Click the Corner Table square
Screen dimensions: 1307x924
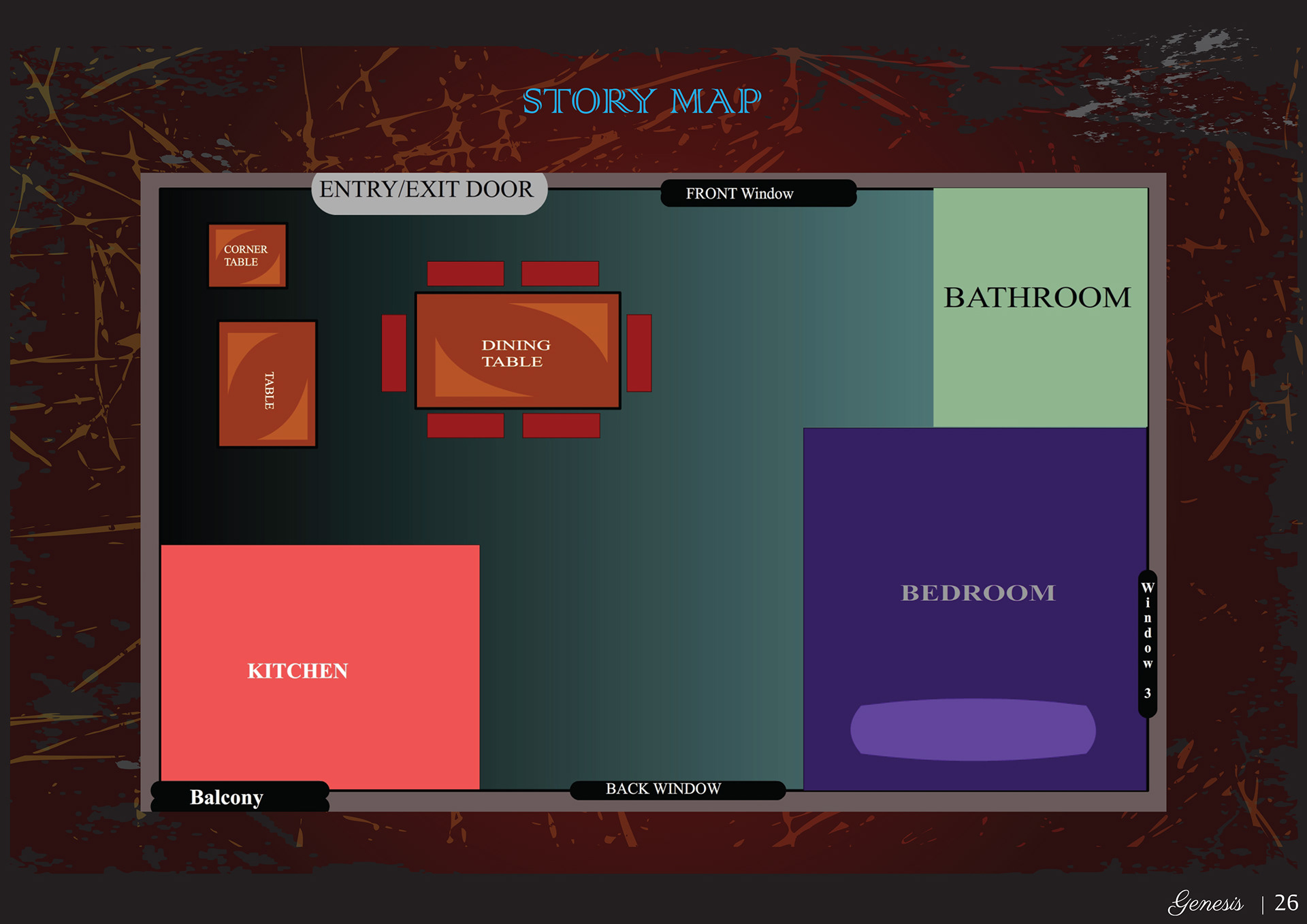[x=247, y=256]
